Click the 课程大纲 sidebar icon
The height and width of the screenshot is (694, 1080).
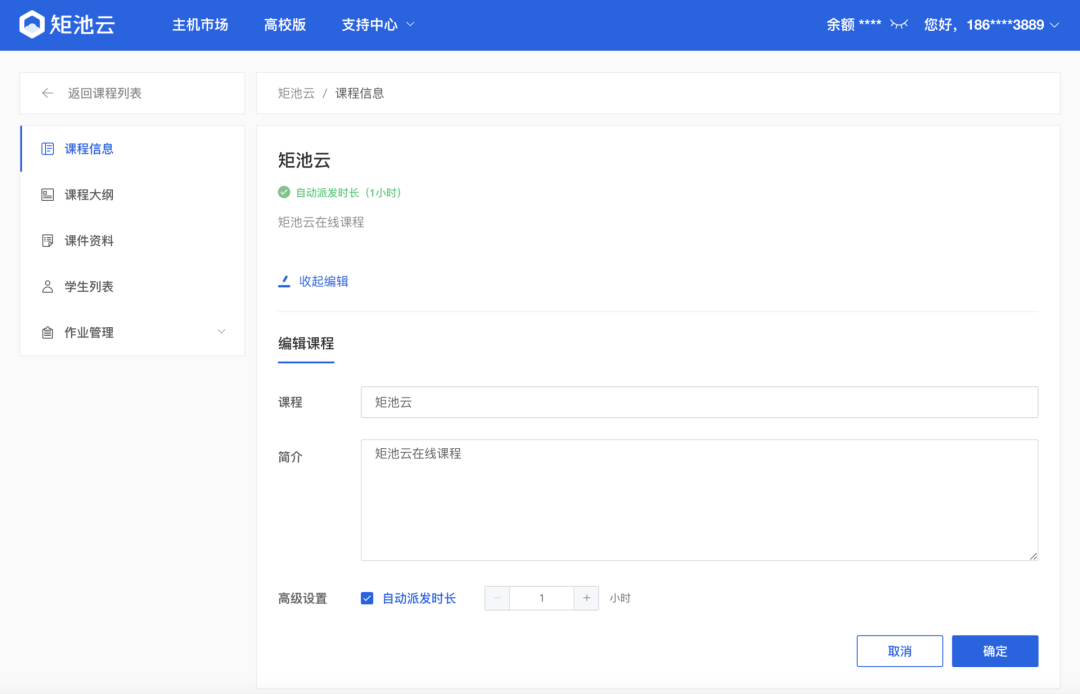point(48,195)
